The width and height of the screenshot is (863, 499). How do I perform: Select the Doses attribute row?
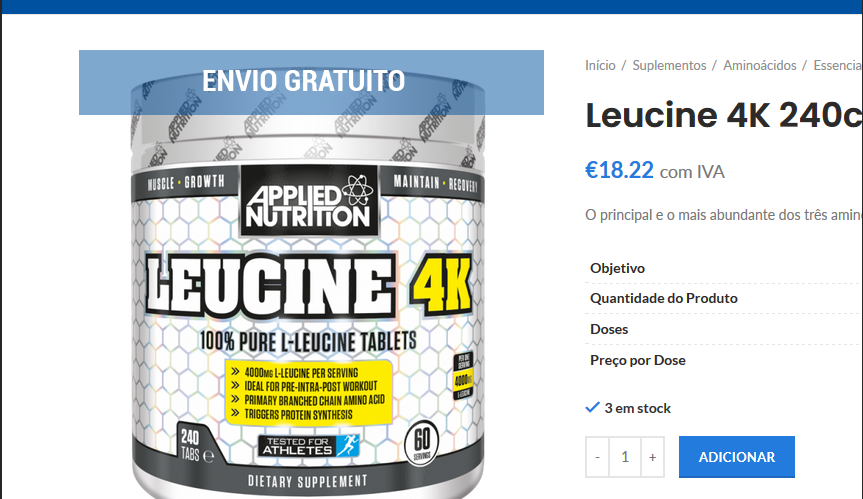tap(724, 329)
